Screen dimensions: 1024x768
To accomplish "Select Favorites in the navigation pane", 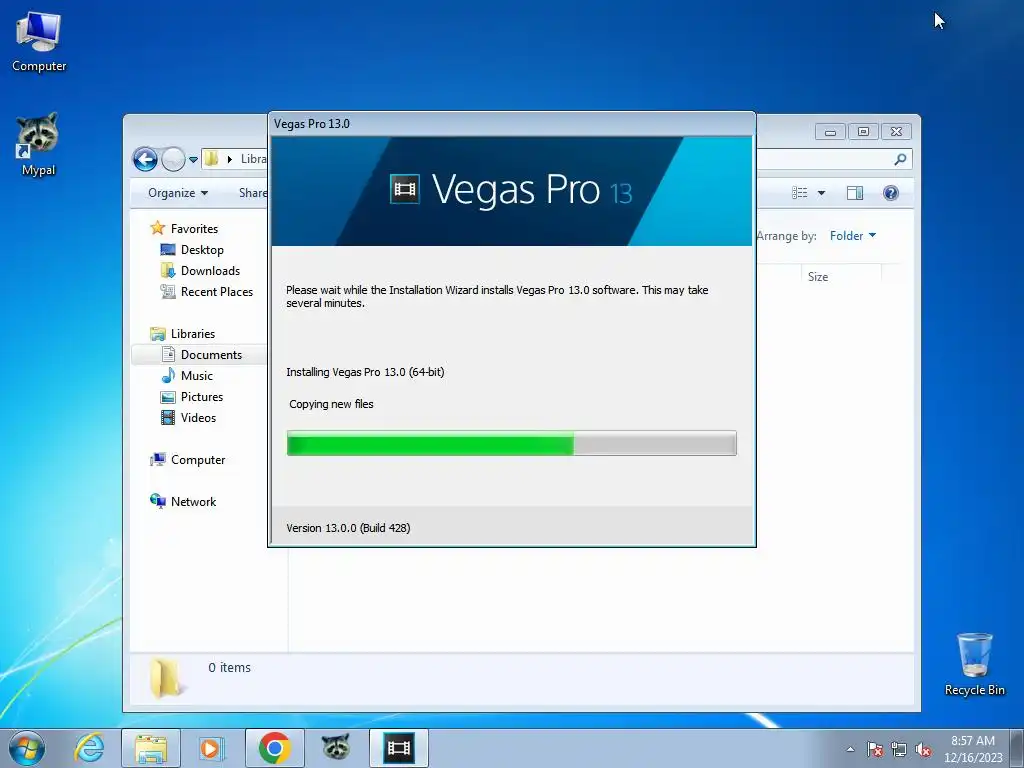I will 195,229.
